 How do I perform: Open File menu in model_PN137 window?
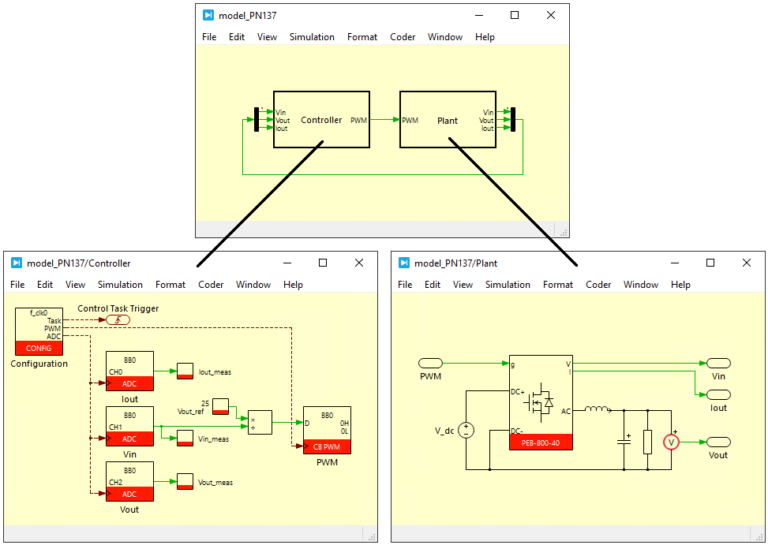209,37
